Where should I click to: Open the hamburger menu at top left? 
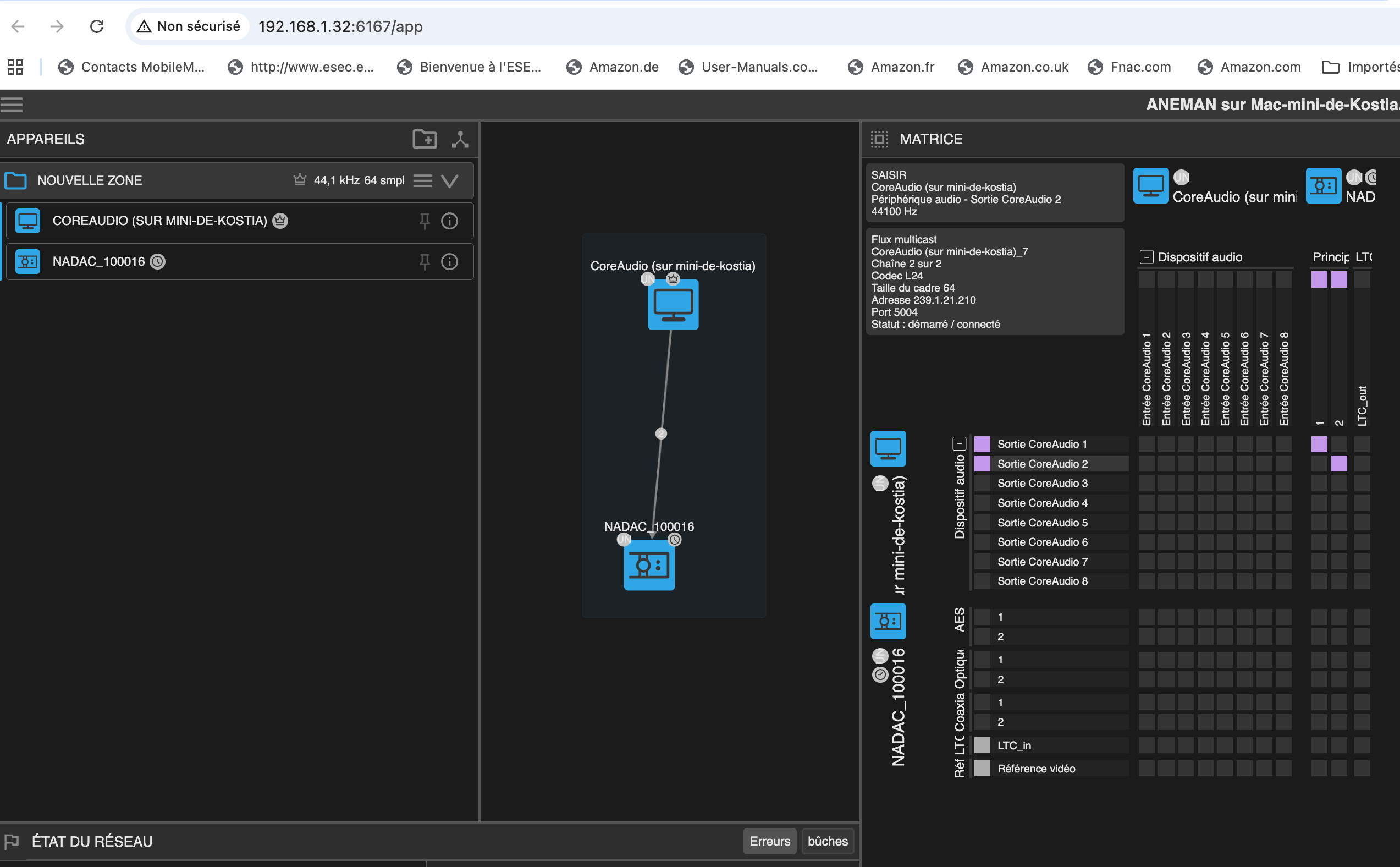pyautogui.click(x=12, y=105)
